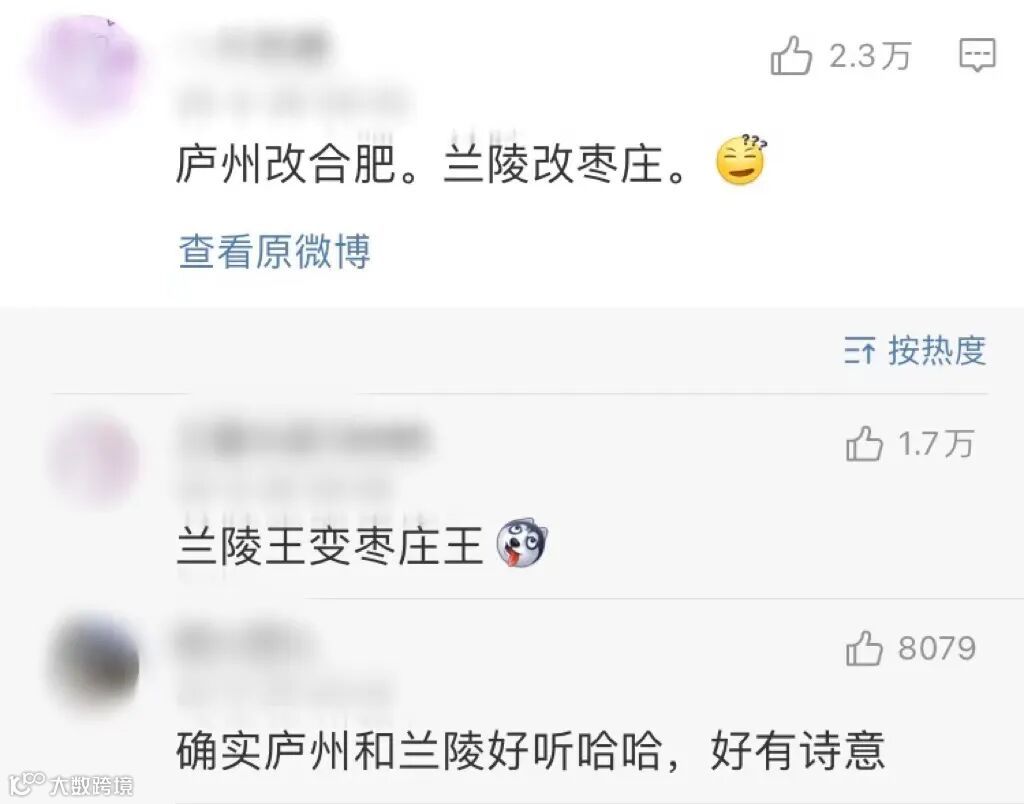
Task: Tap thumbs-up on 8079-likes comment
Action: pos(864,648)
